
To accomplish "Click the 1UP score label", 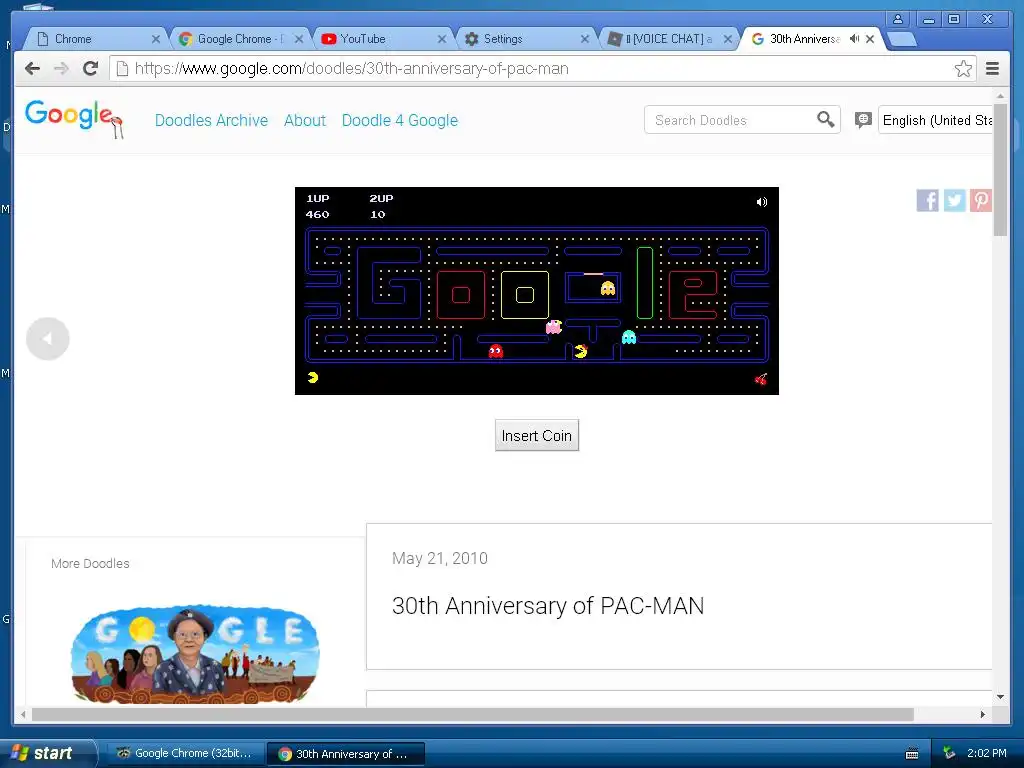I will [x=318, y=199].
